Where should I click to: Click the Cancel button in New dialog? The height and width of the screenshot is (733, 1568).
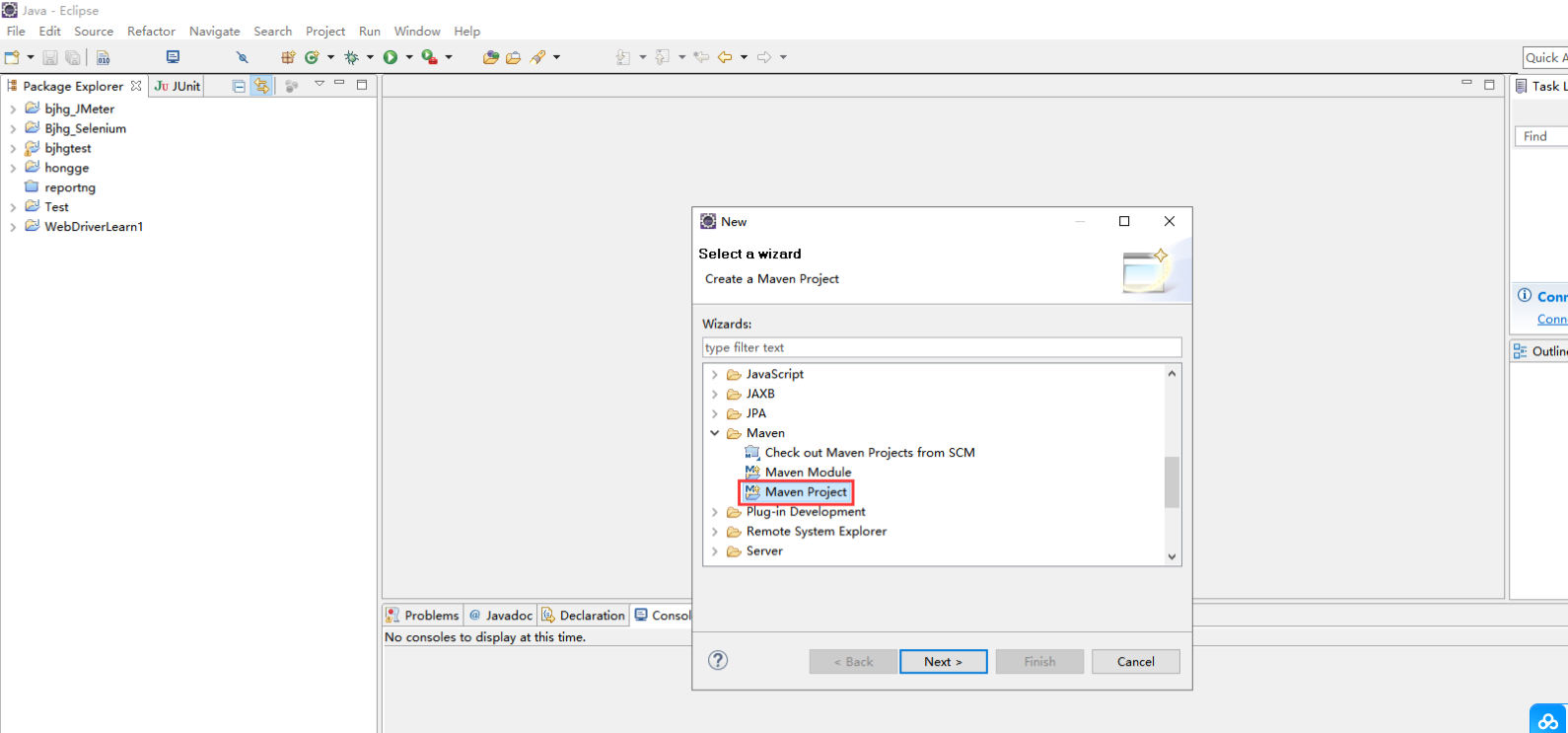1136,662
